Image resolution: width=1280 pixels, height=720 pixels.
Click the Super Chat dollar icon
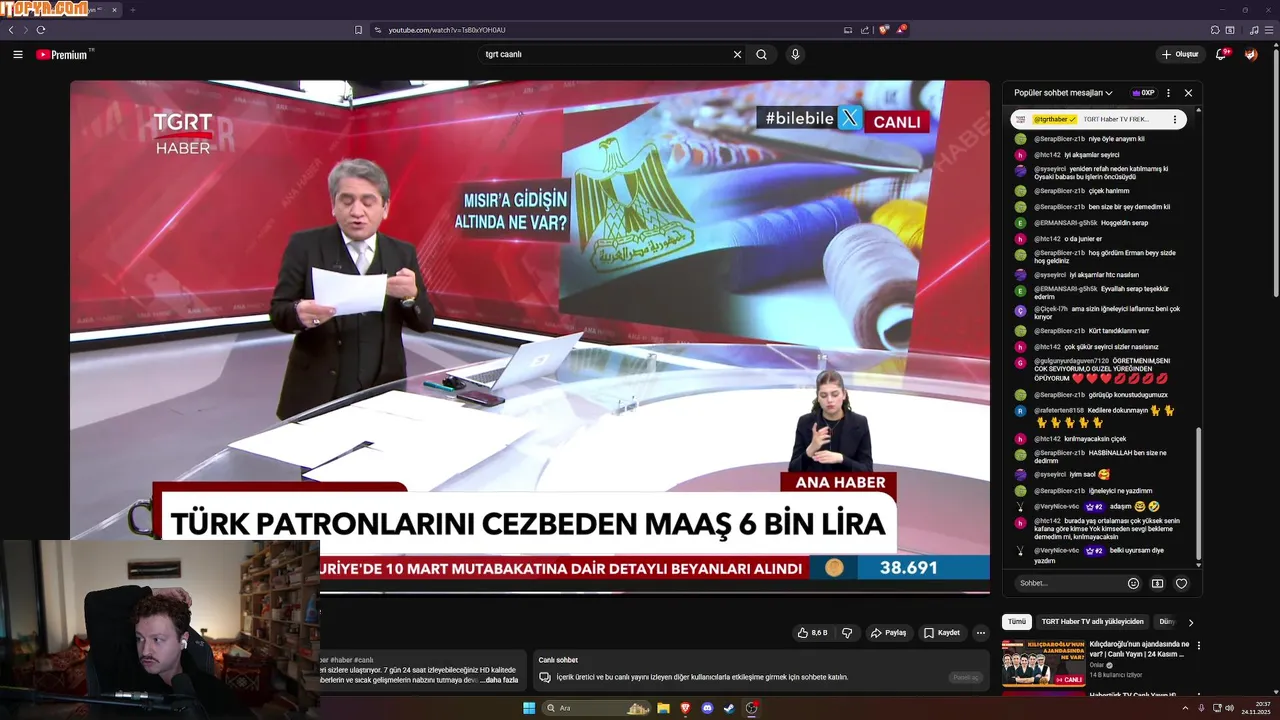tap(1157, 583)
